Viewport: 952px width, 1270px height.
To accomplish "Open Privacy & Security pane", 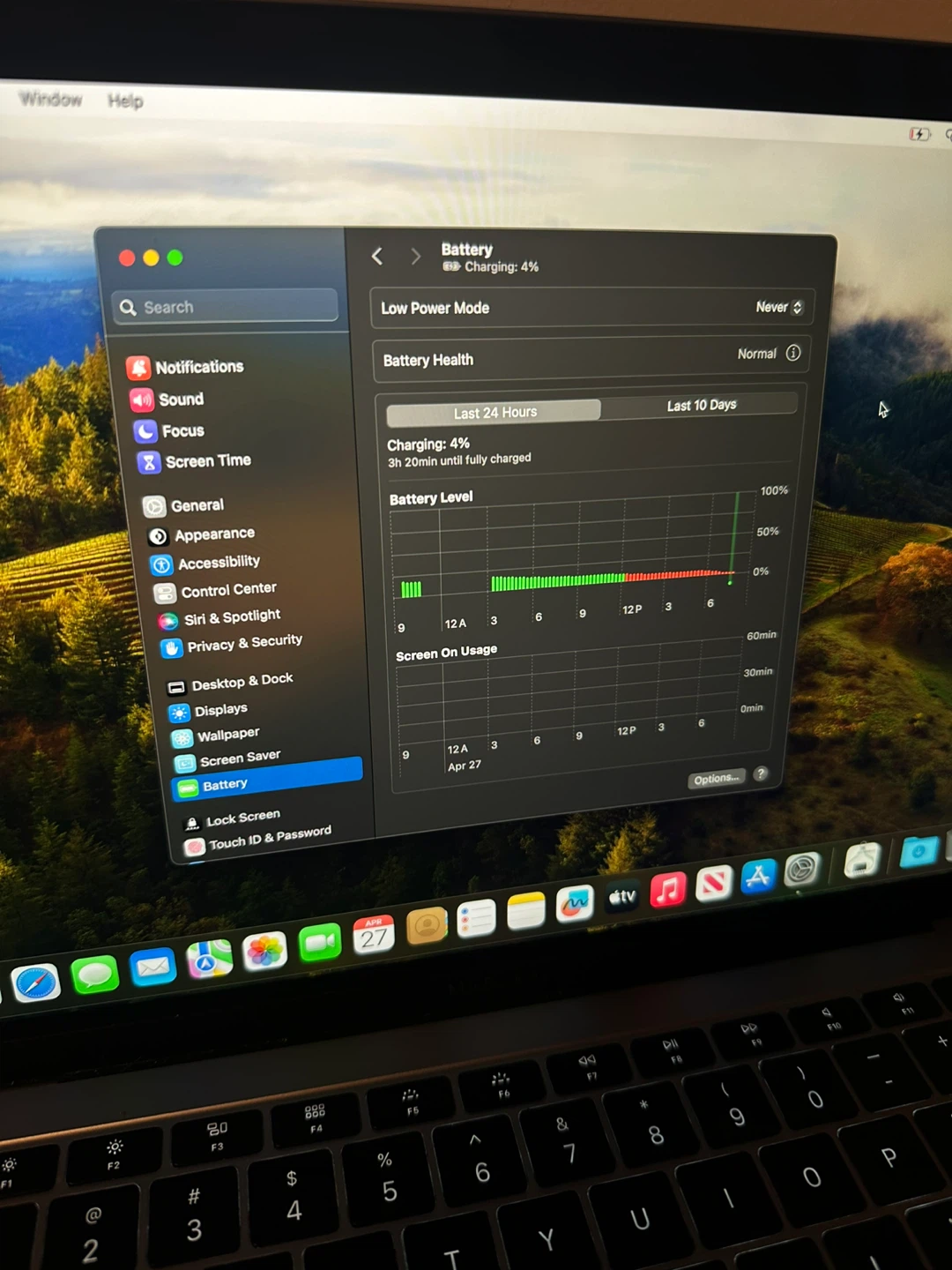I will point(232,645).
